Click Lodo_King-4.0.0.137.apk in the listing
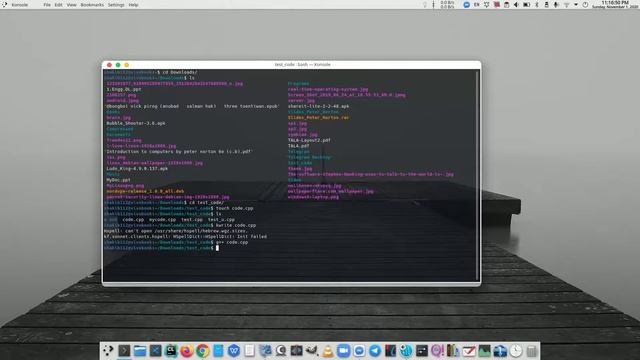The width and height of the screenshot is (640, 360). [137, 168]
